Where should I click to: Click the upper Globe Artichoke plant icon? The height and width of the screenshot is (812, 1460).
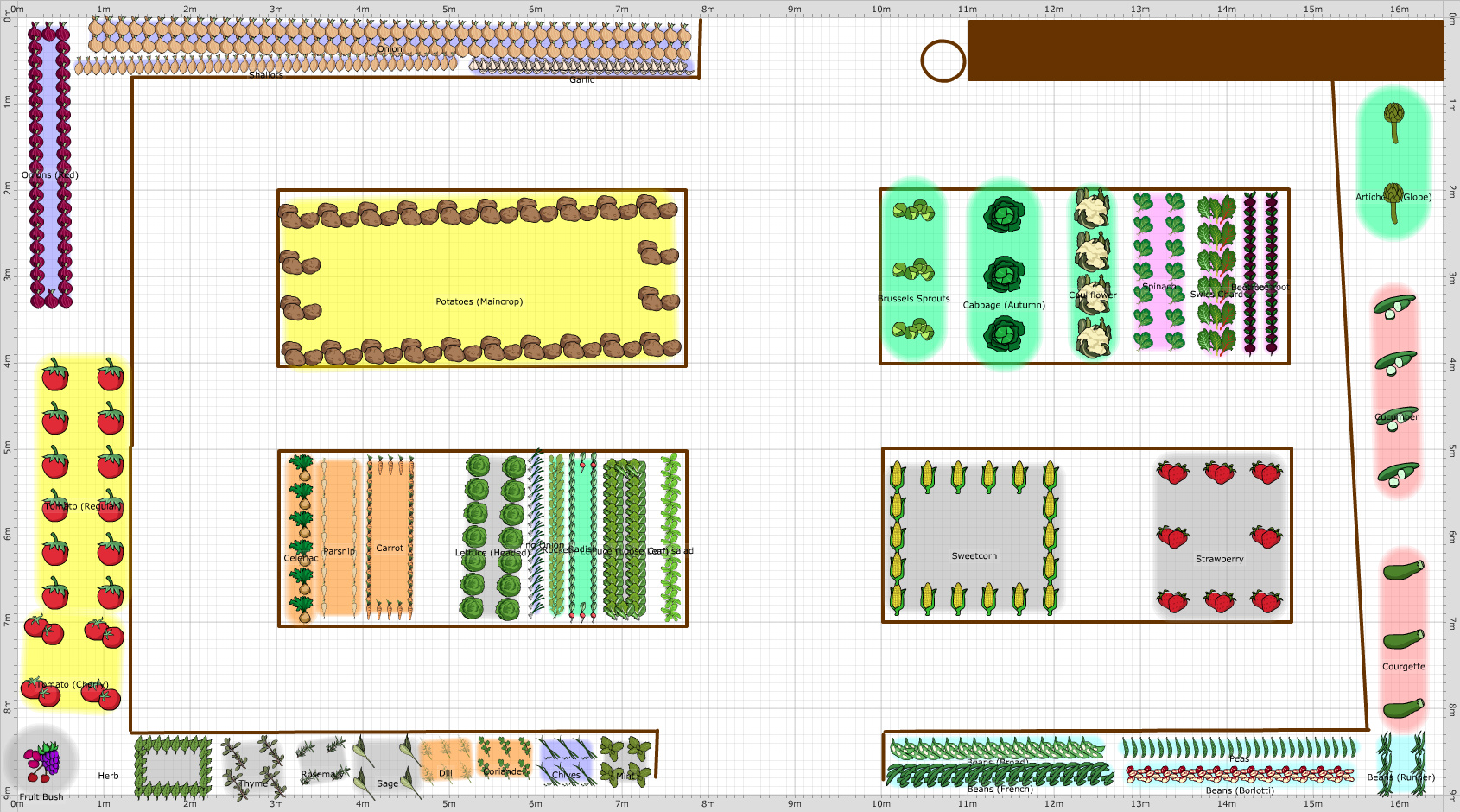pyautogui.click(x=1393, y=122)
